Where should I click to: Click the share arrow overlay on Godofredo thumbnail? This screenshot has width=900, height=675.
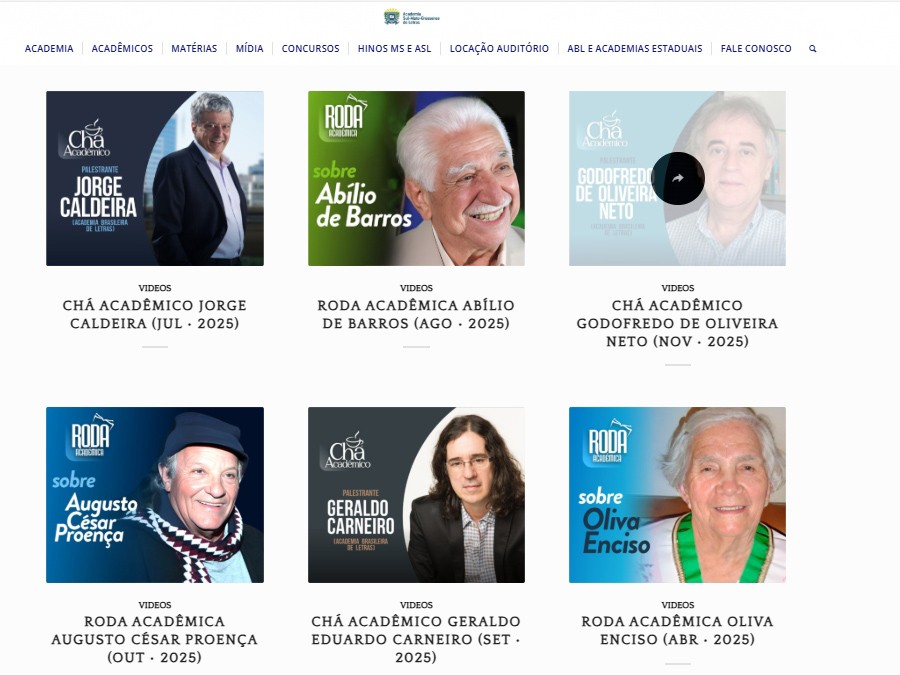click(678, 179)
